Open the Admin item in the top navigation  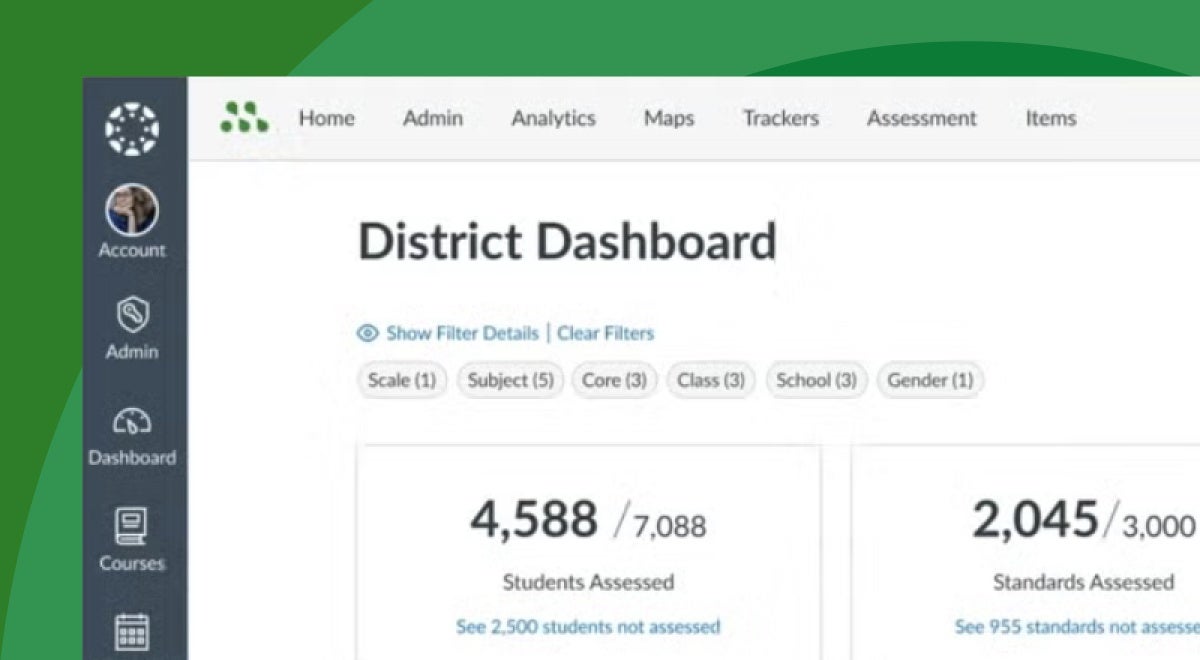point(433,118)
